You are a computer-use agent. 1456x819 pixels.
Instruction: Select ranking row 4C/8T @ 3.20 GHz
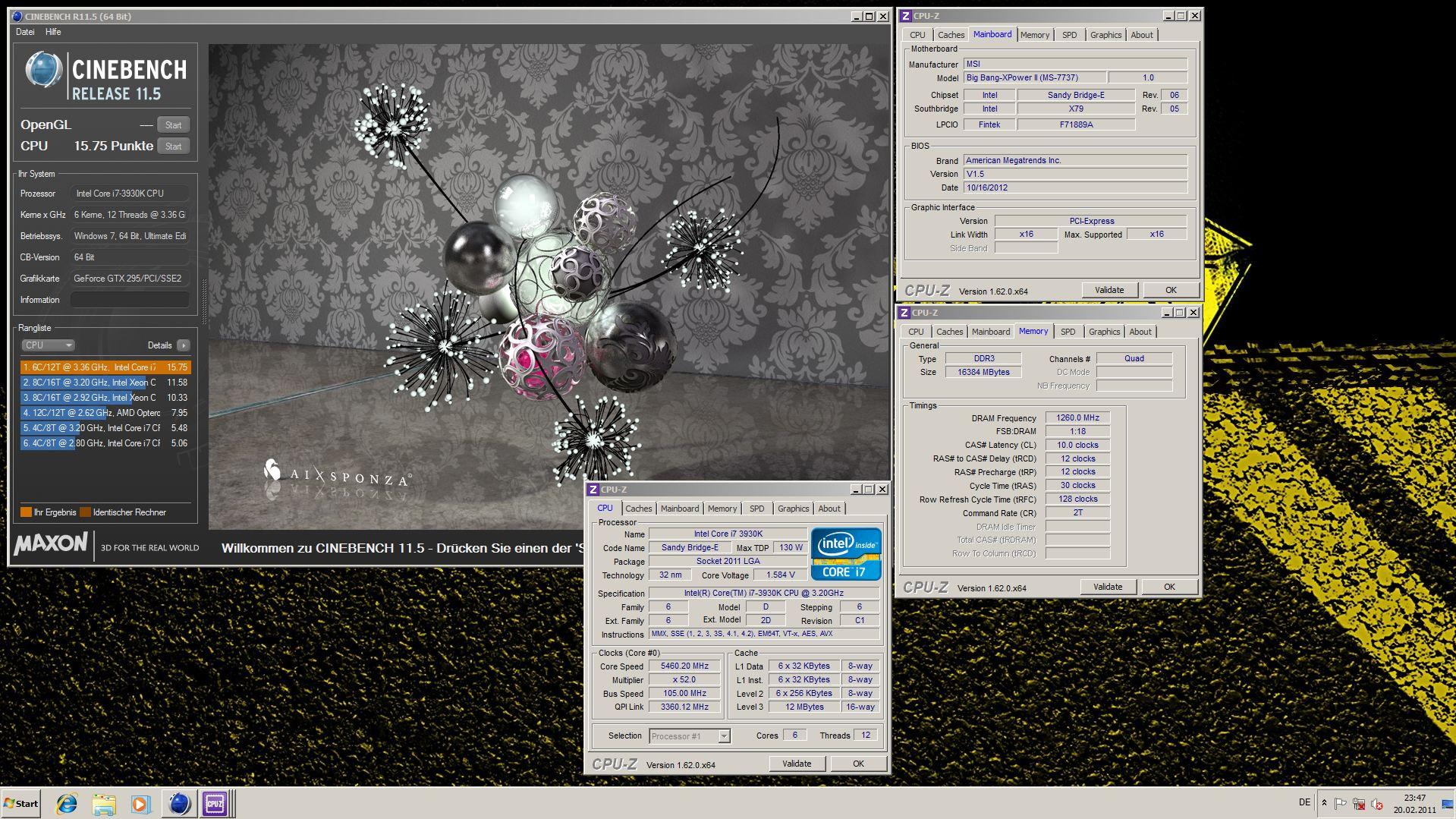pyautogui.click(x=105, y=428)
